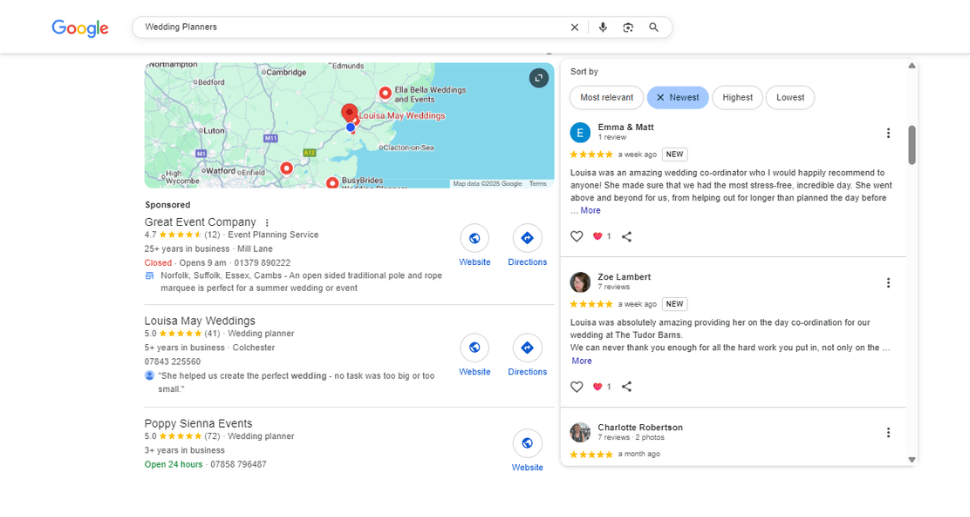This screenshot has height=517, width=970.
Task: Sort reviews by Lowest
Action: [x=790, y=98]
